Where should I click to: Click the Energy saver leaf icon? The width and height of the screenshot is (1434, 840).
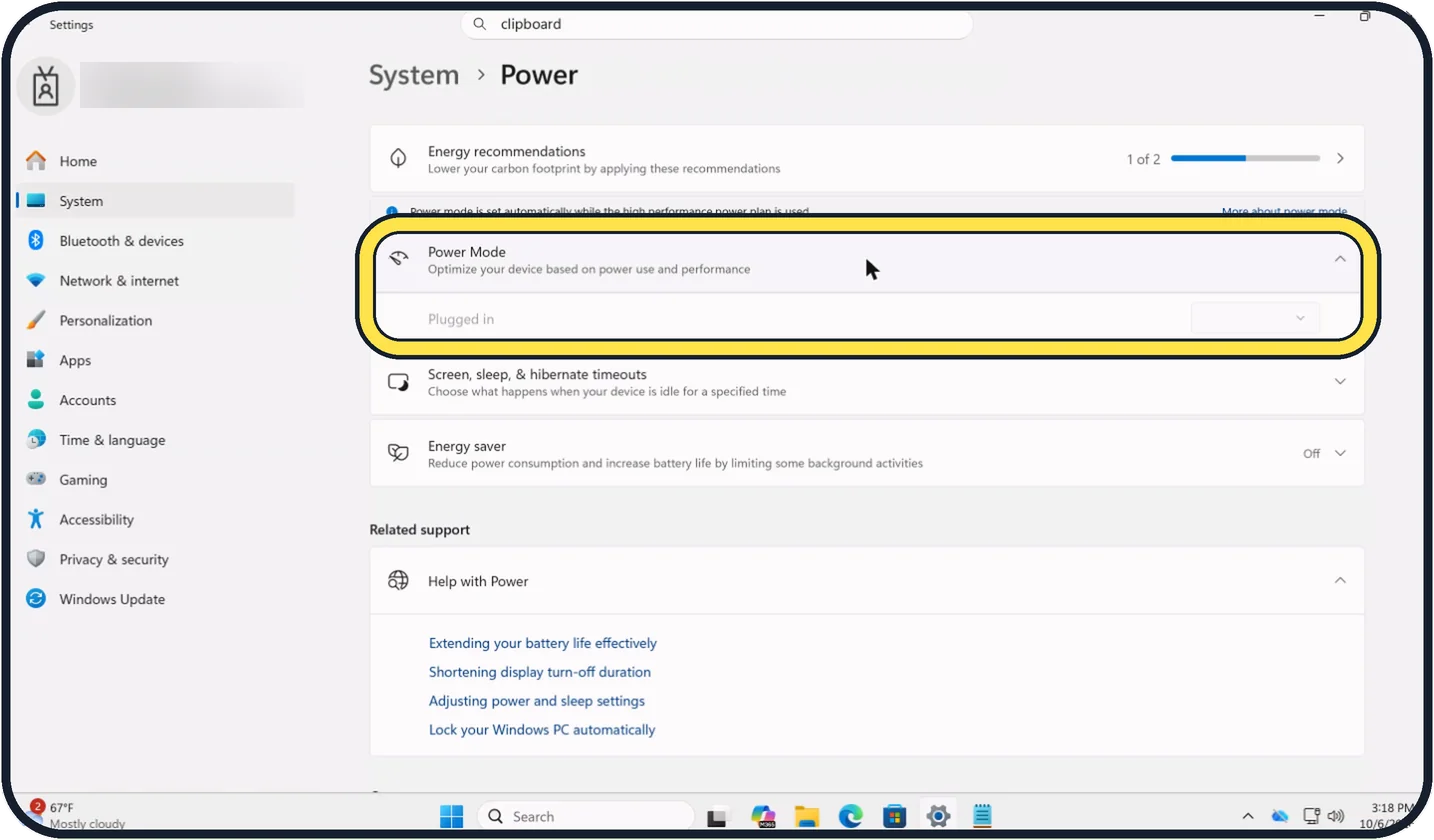(398, 454)
